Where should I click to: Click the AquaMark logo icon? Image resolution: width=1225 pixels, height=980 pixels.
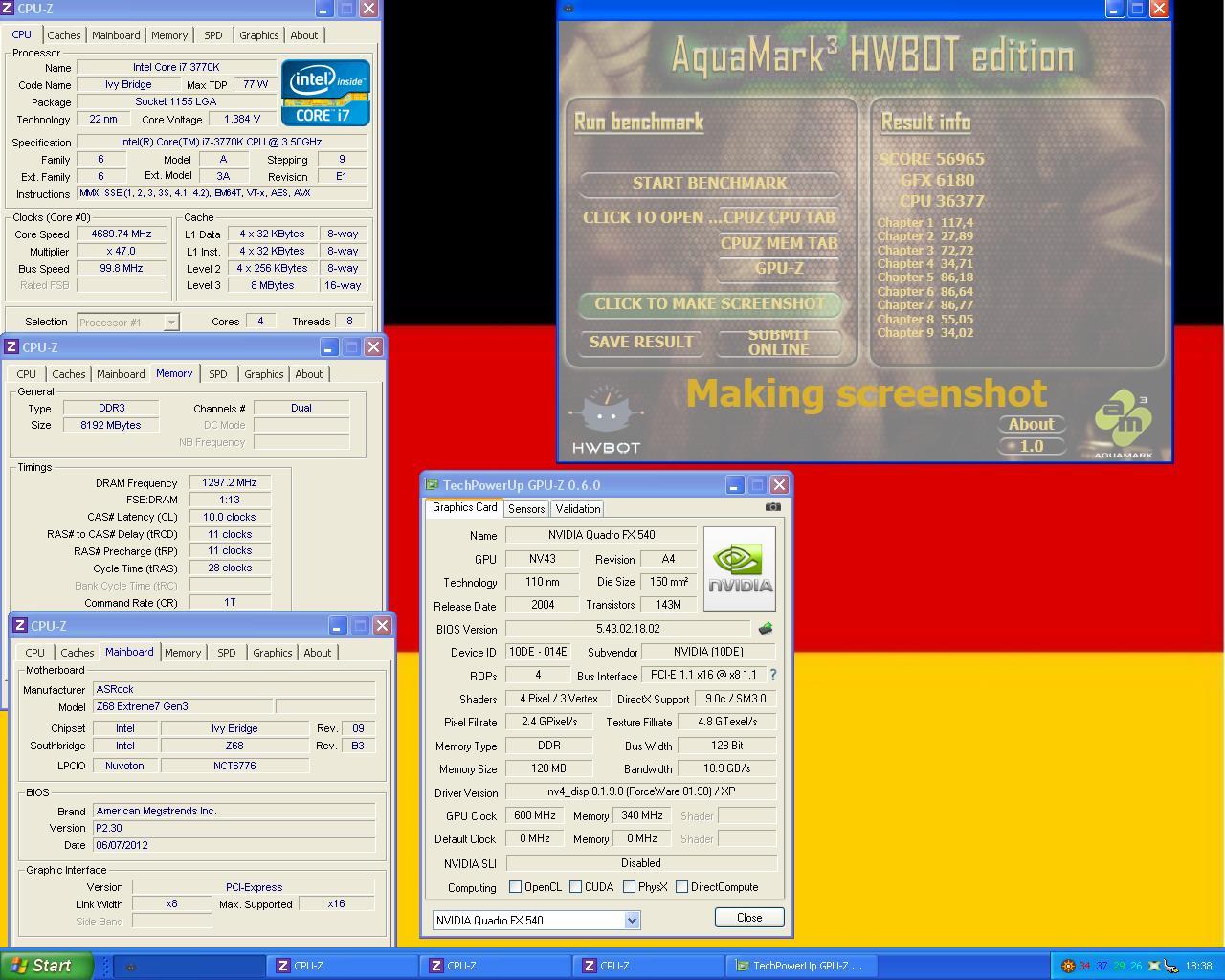(x=1124, y=425)
